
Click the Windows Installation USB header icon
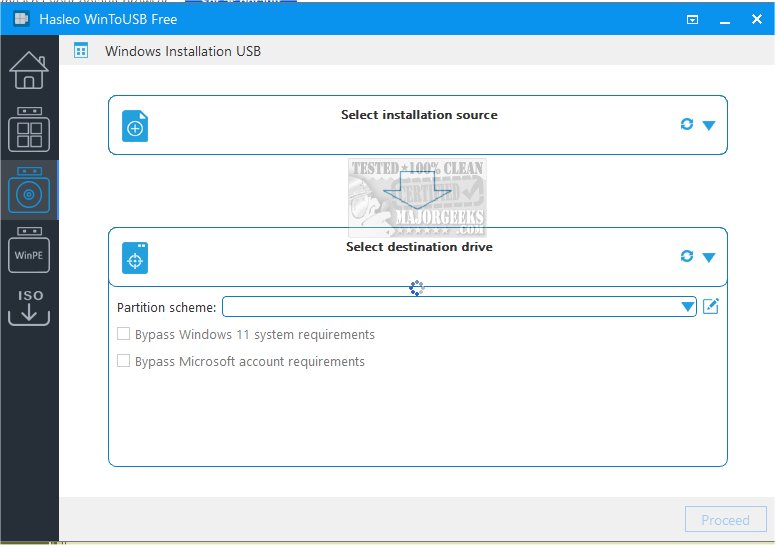[x=81, y=50]
